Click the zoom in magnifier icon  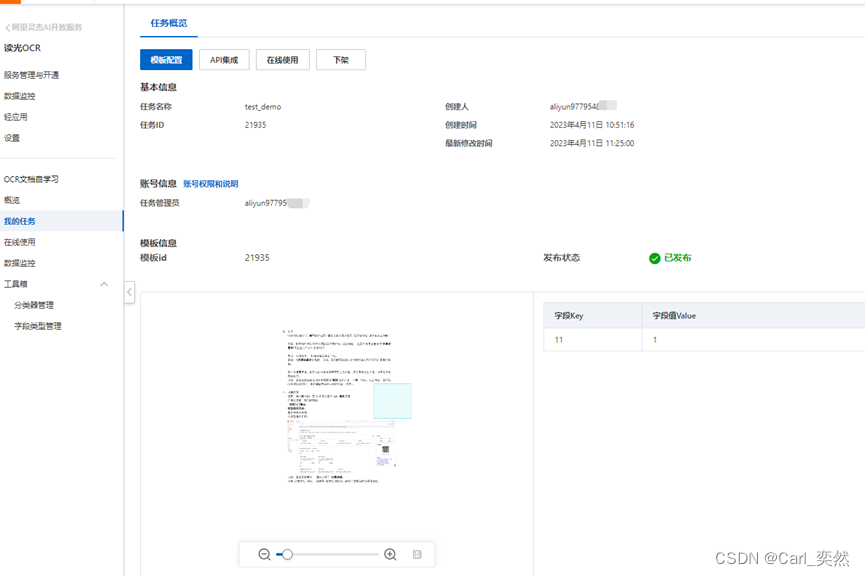[390, 554]
